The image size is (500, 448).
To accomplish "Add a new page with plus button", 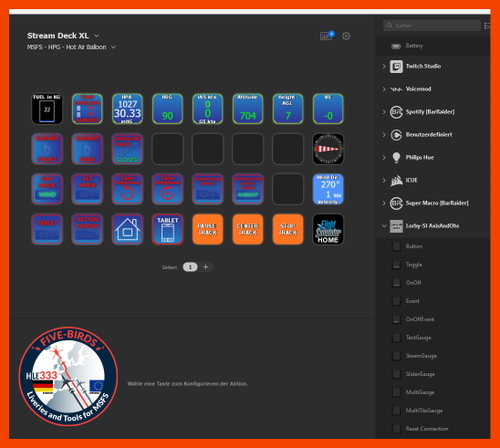I will coord(206,267).
